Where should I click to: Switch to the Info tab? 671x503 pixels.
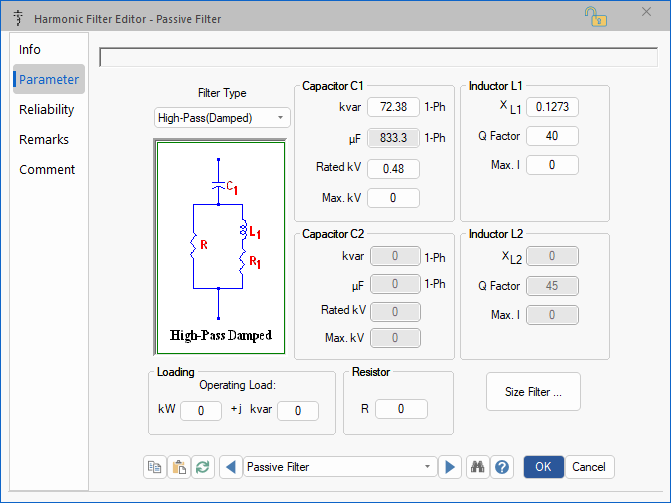[x=30, y=49]
